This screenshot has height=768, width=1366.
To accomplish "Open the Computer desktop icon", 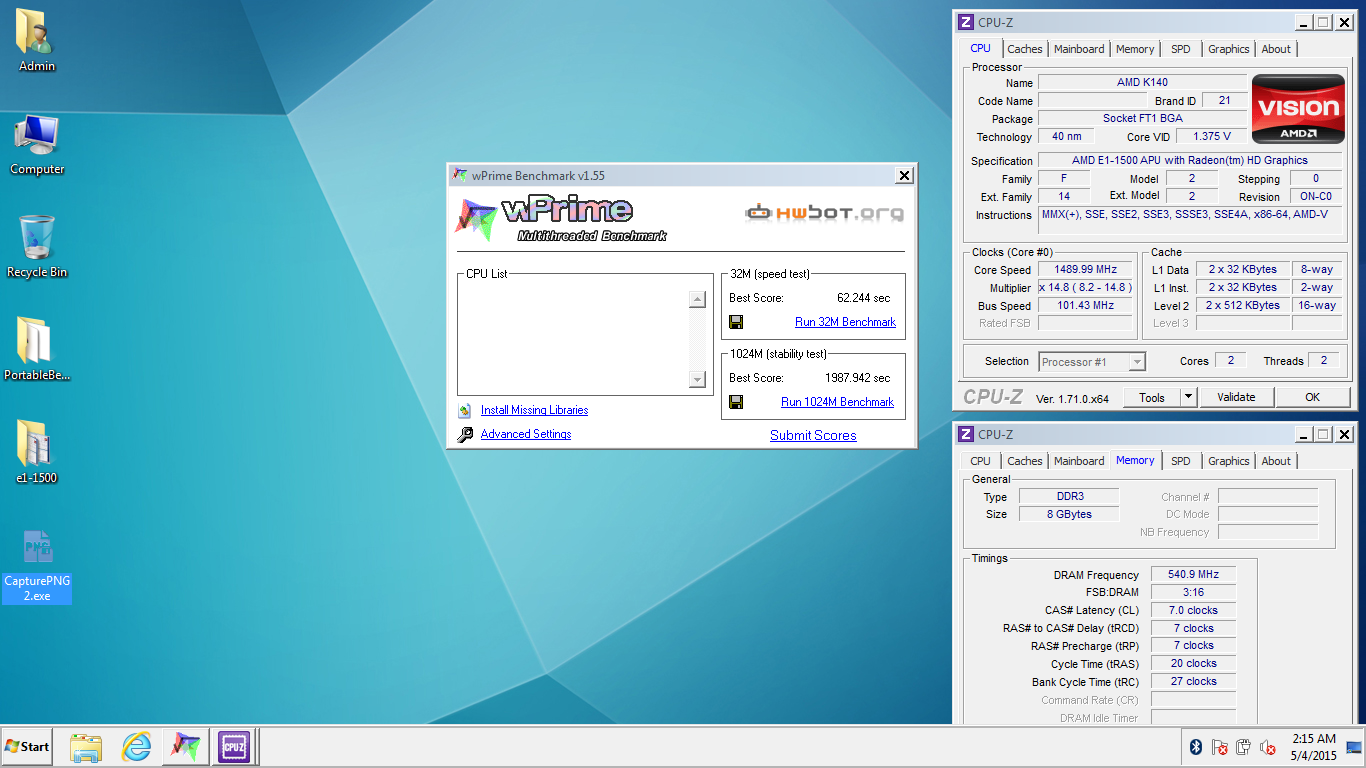I will coord(37,144).
